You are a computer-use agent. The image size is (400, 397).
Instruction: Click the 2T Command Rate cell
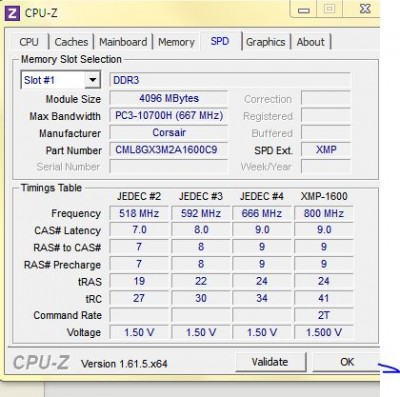click(324, 315)
